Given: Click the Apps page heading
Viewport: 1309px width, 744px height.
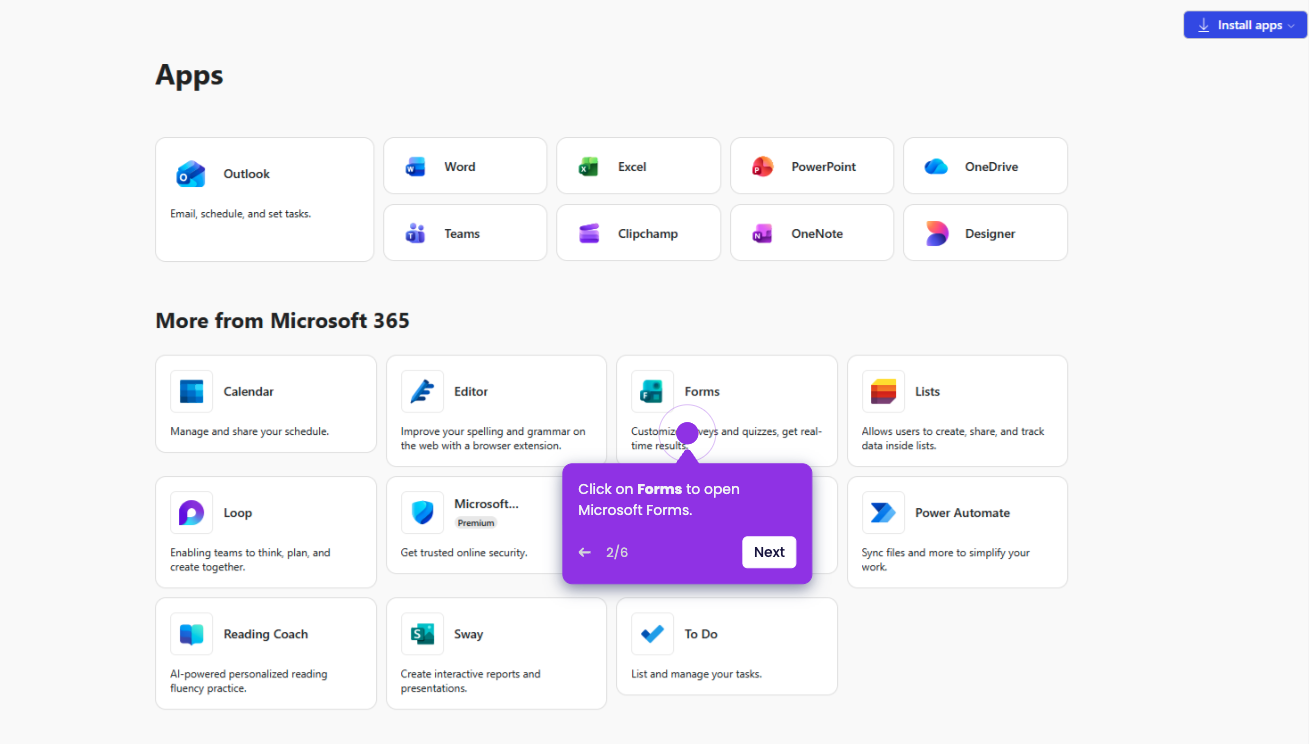Looking at the screenshot, I should tap(189, 76).
